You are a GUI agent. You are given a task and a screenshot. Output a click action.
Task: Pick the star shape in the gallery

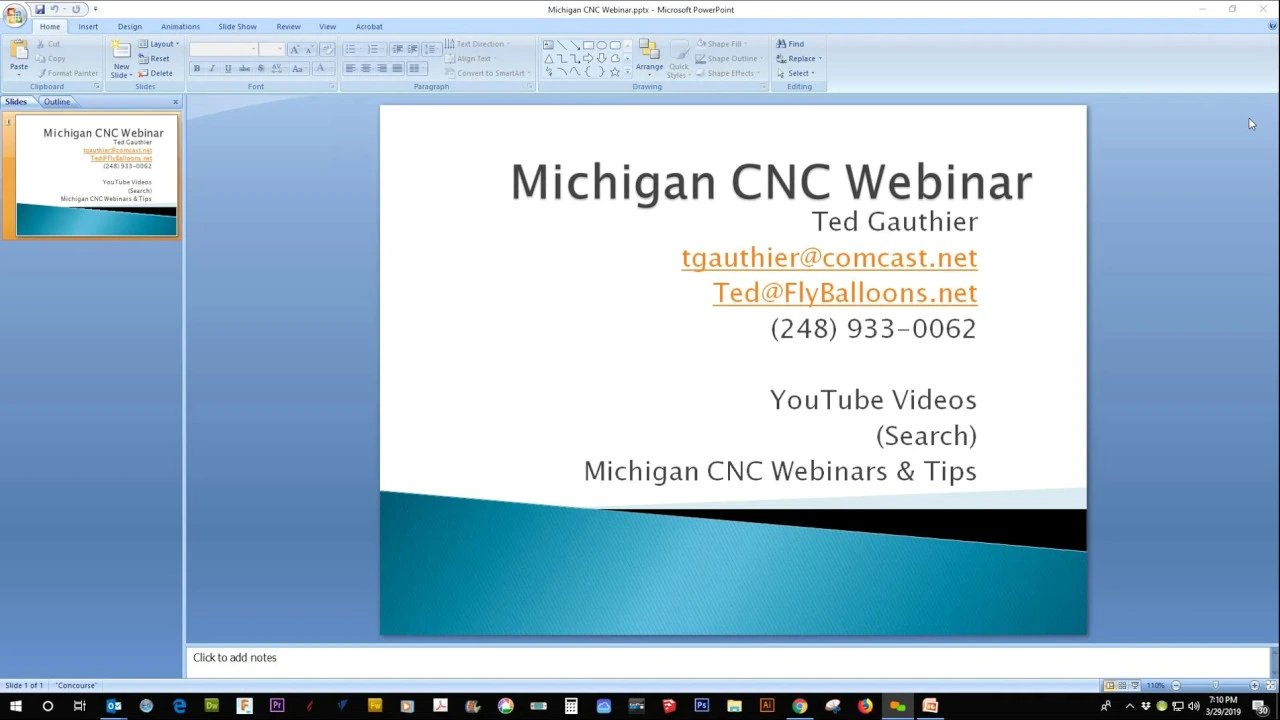tap(615, 72)
